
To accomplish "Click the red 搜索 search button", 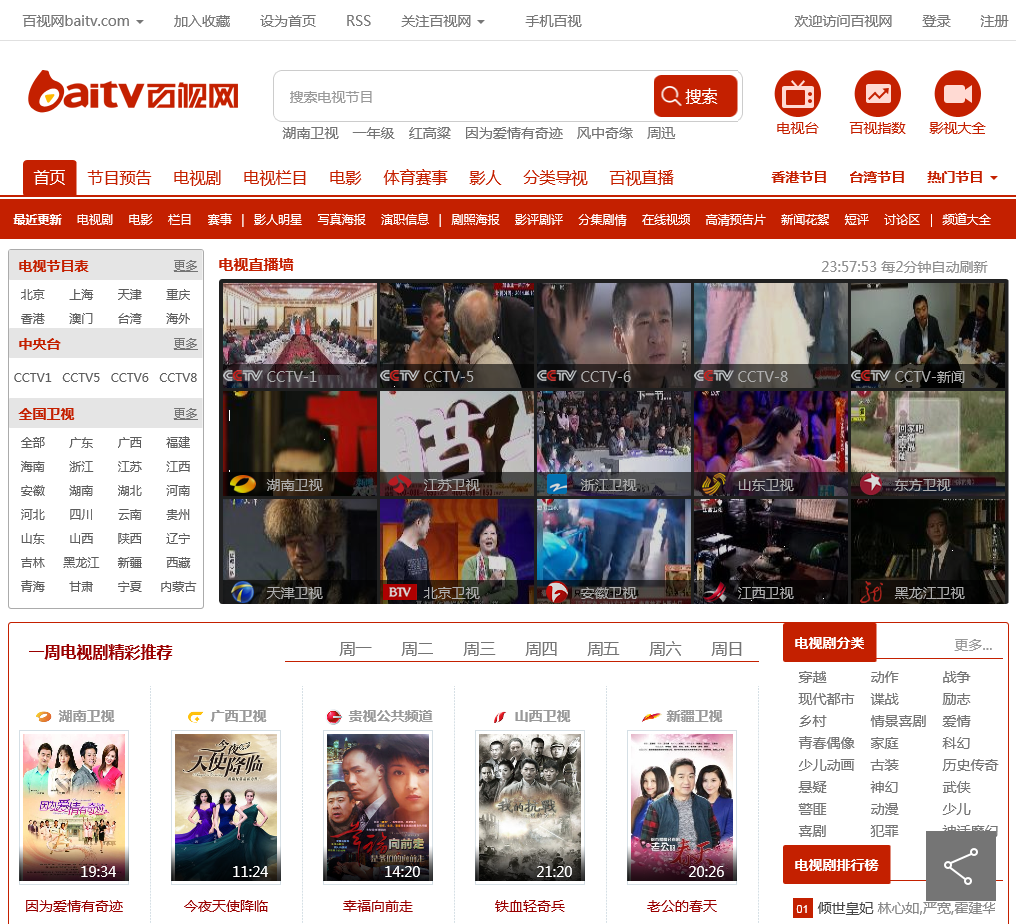I will (x=695, y=96).
